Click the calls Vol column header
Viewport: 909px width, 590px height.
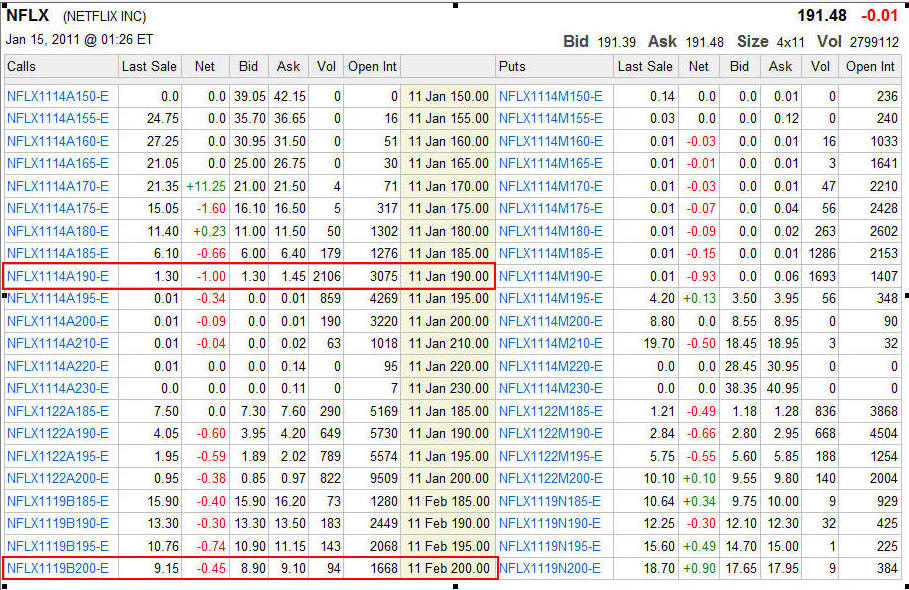[326, 67]
